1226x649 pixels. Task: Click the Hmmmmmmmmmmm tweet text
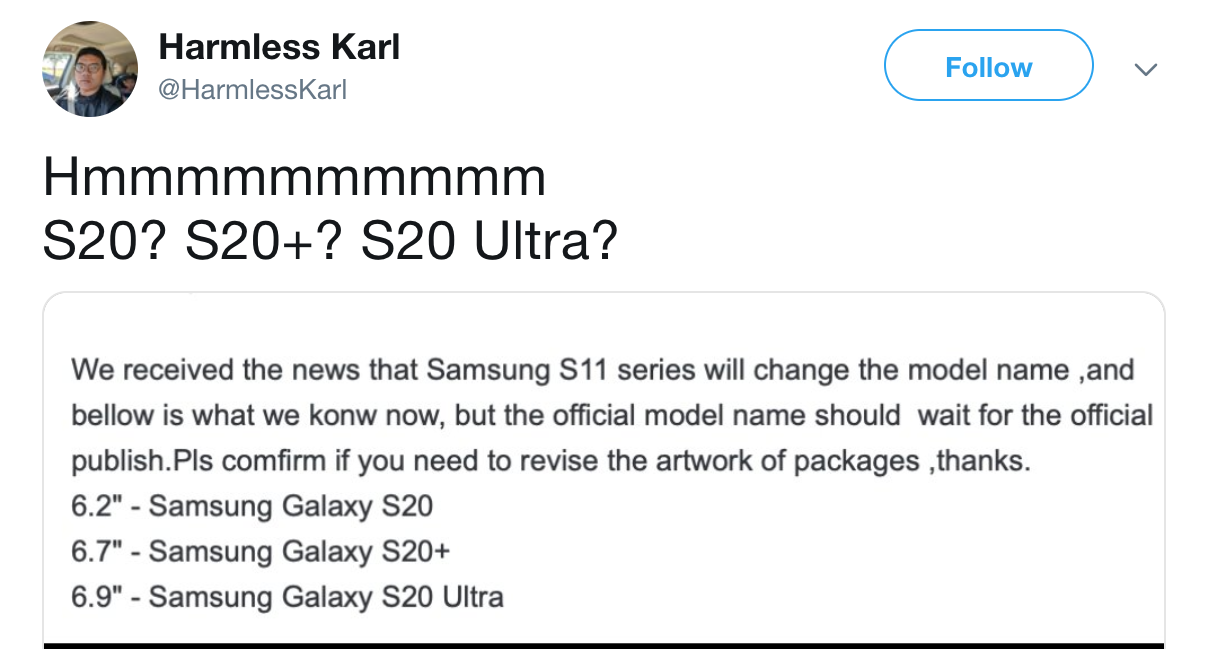[295, 180]
